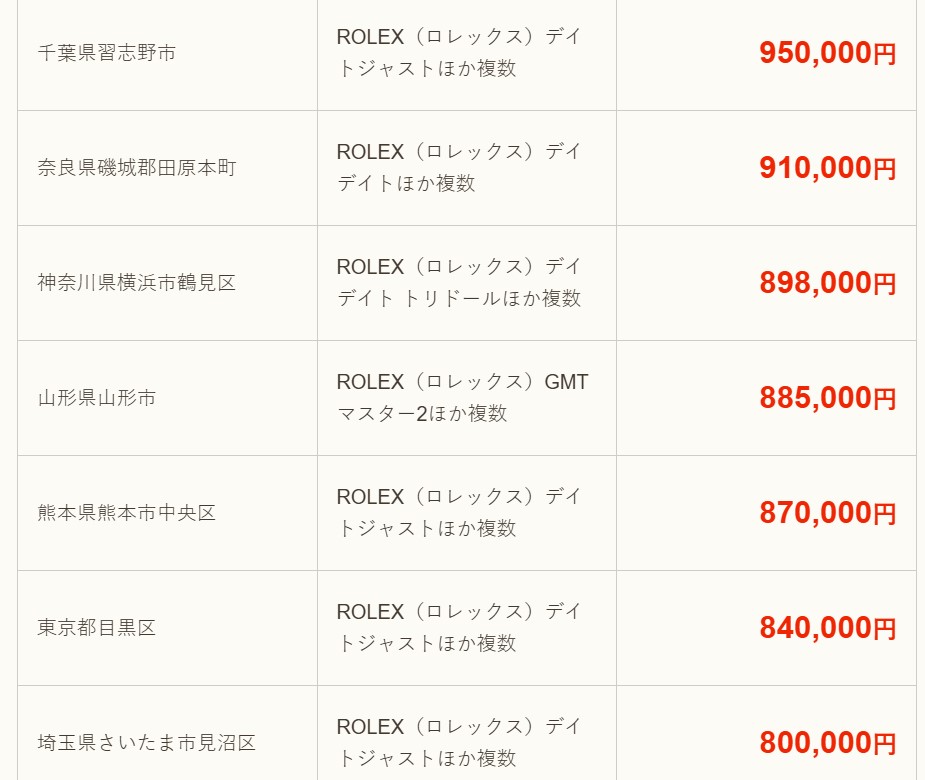Viewport: 925px width, 780px height.
Task: Click the 熊本県熊本市中央区 location cell
Action: (168, 513)
